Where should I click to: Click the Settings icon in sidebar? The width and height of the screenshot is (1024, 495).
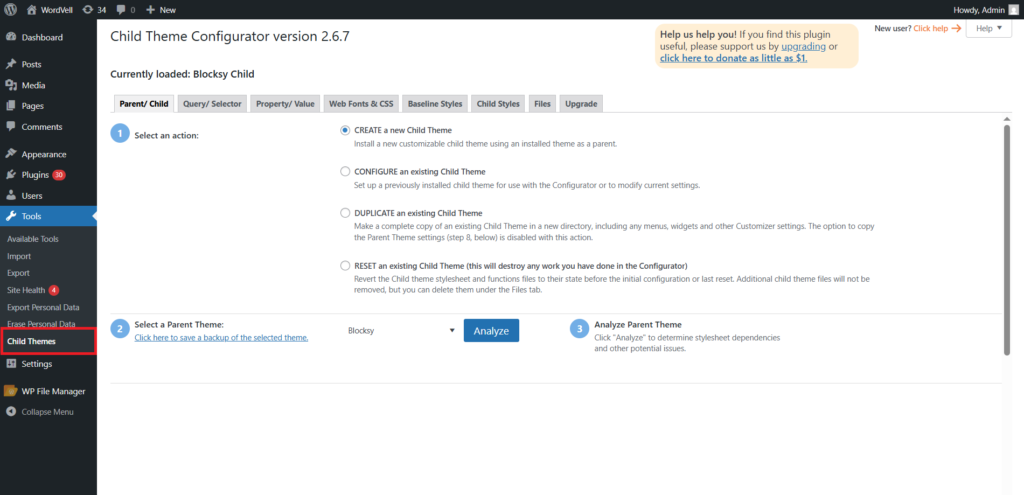[11, 364]
